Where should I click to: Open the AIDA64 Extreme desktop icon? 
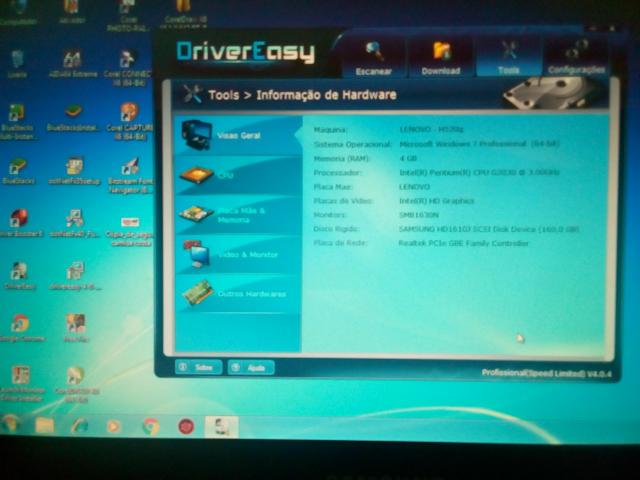[x=73, y=63]
